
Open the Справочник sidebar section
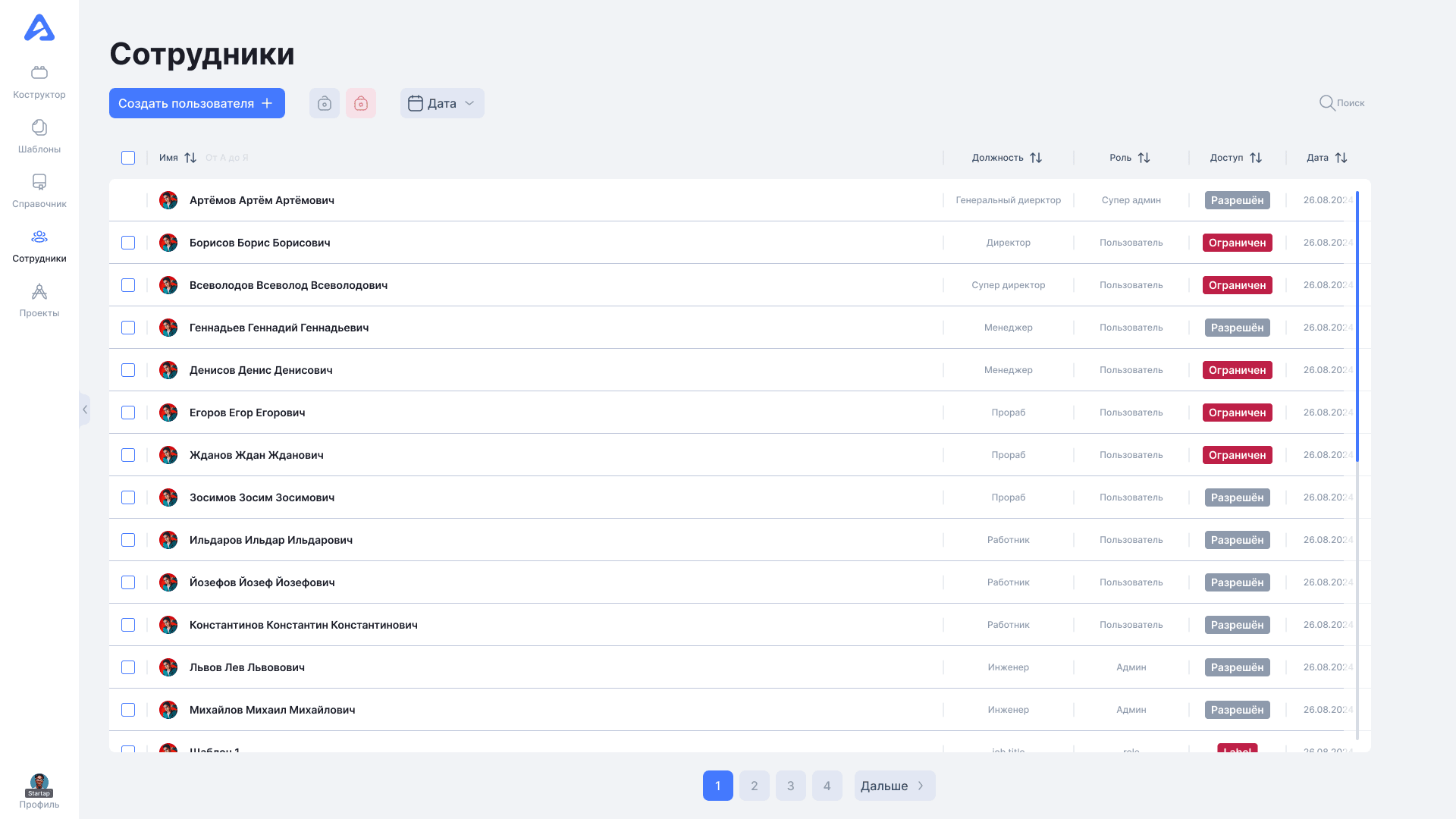[39, 191]
